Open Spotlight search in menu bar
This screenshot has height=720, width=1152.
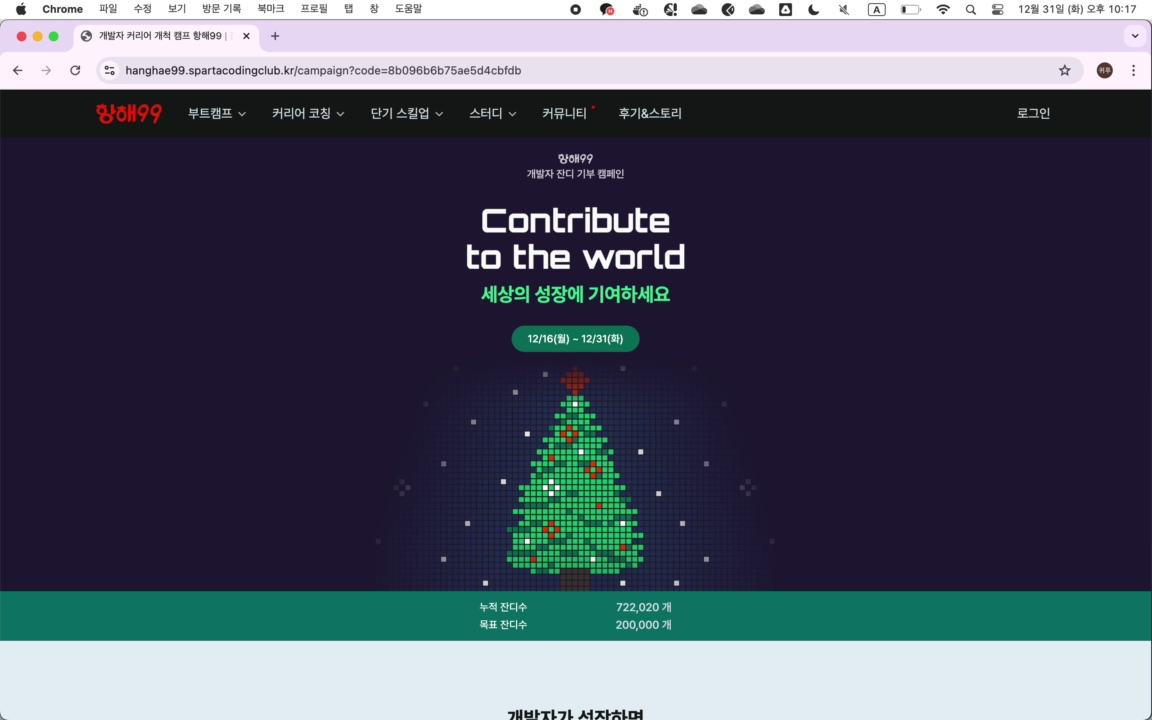[x=971, y=10]
